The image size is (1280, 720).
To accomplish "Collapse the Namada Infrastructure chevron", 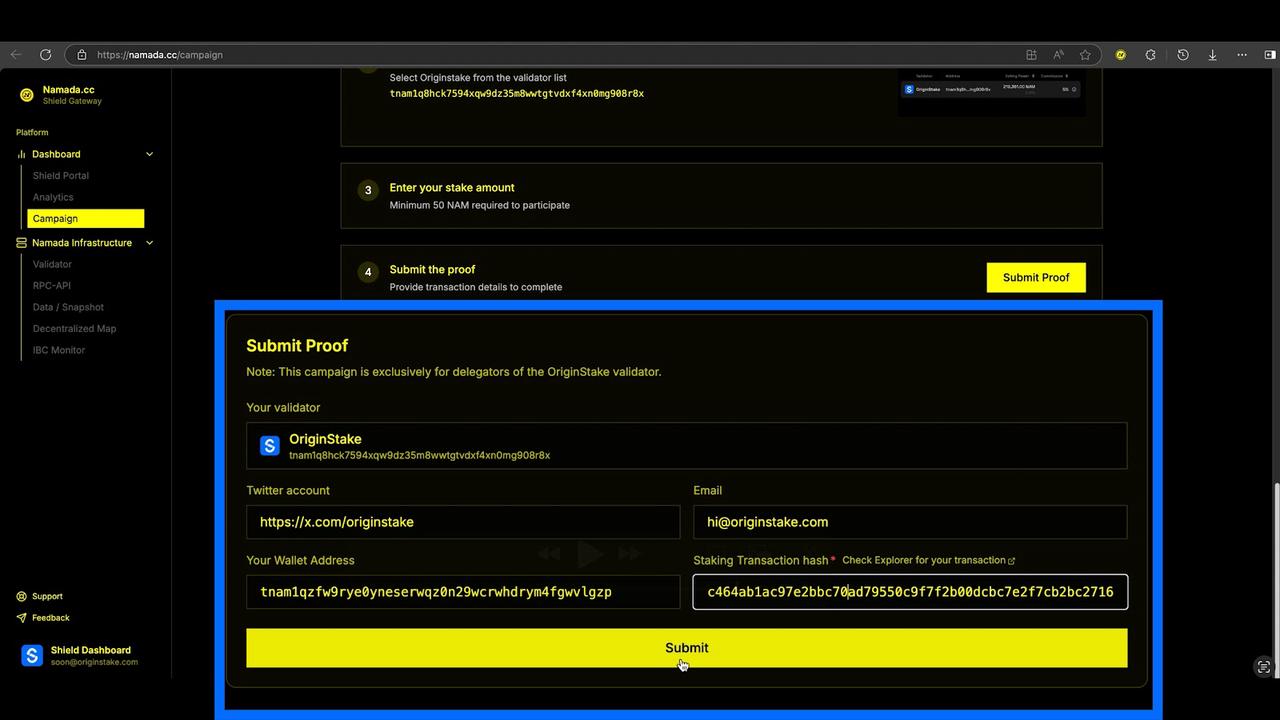I will click(x=150, y=243).
